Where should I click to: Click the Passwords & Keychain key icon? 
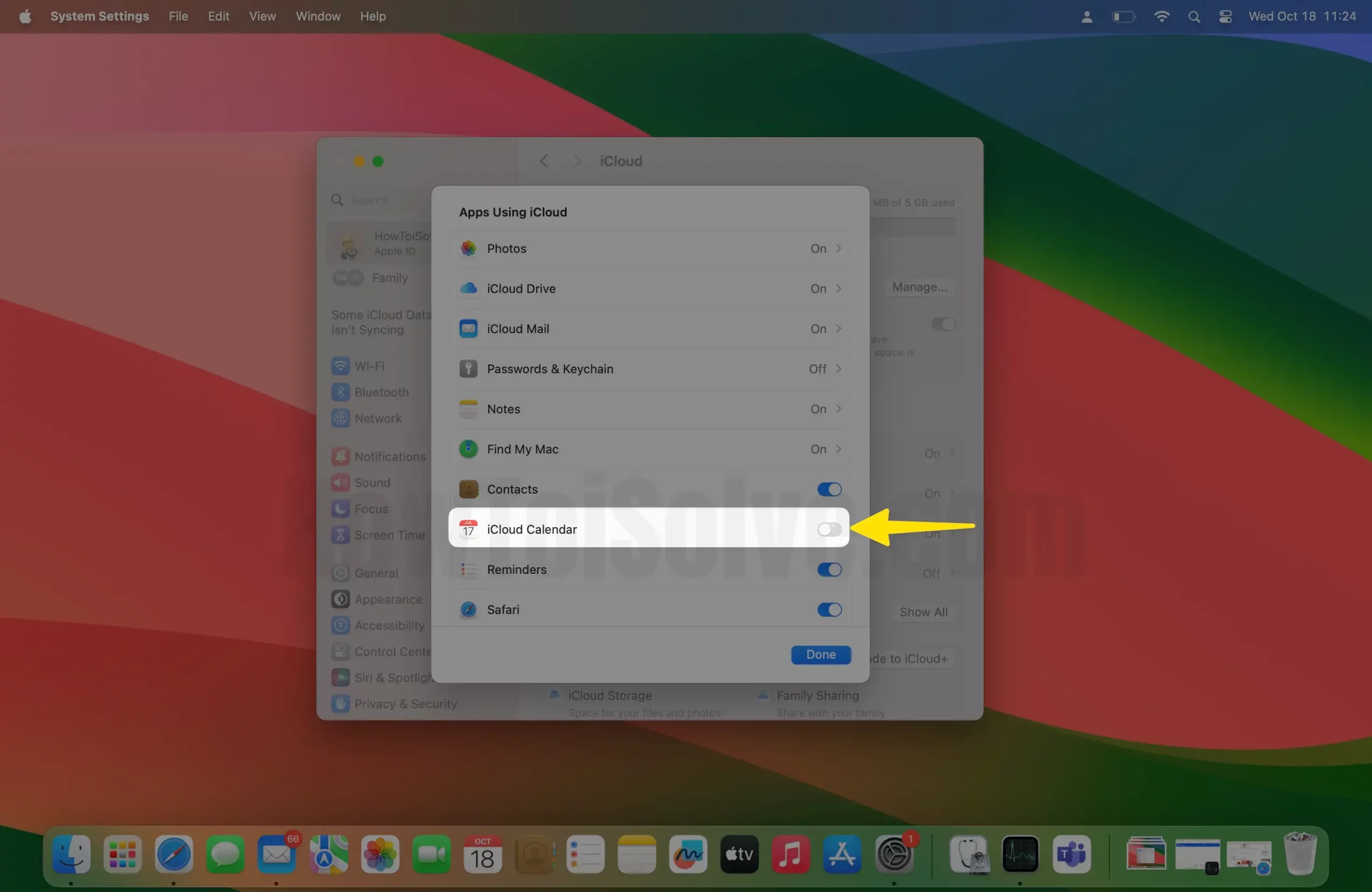pos(468,369)
